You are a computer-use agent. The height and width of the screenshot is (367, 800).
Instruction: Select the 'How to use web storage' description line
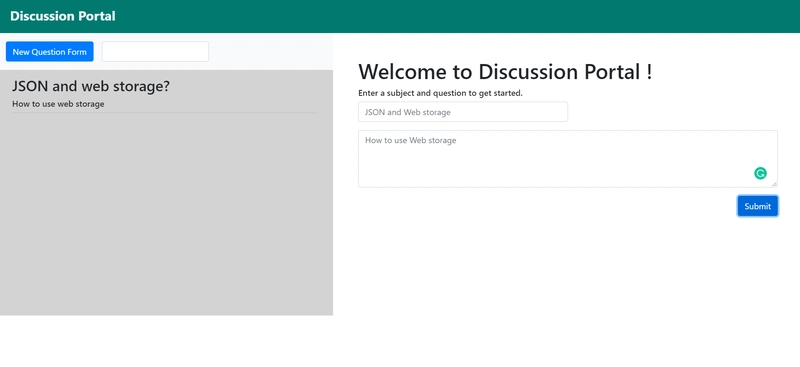[x=58, y=104]
